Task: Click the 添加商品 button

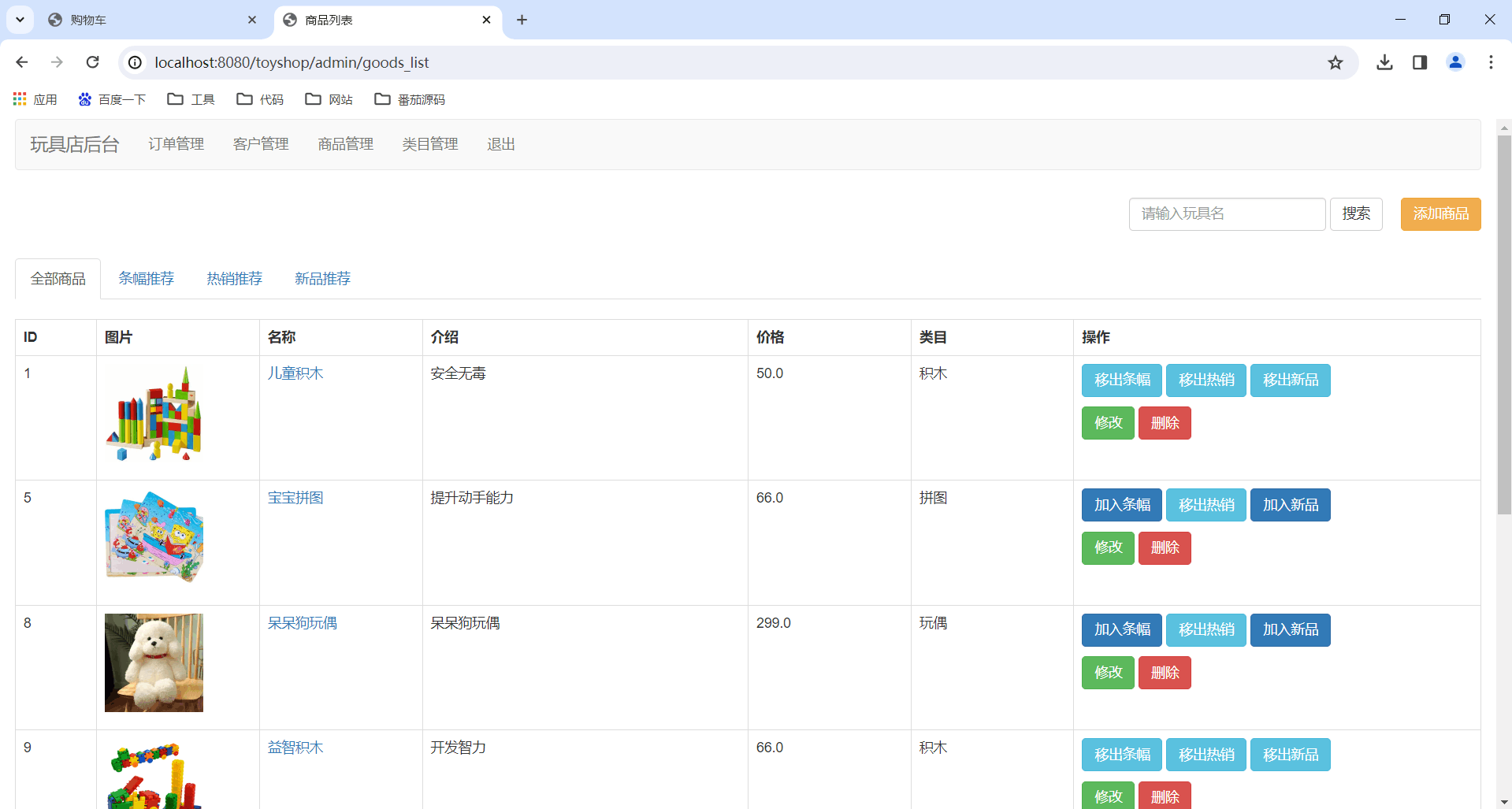Action: coord(1440,214)
